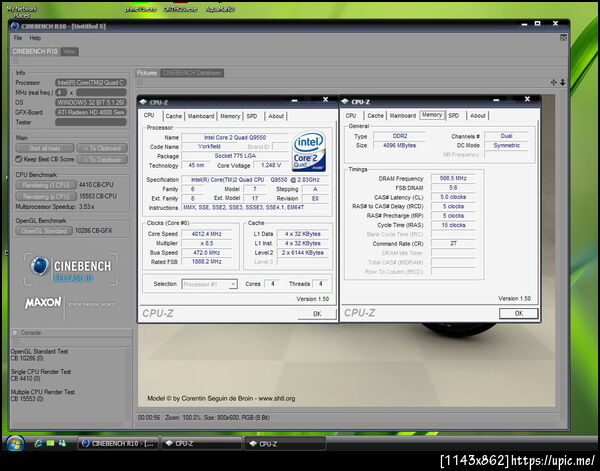Select the CINEBENCH R10 tab
Screen dimensions: 600x471
35,51
